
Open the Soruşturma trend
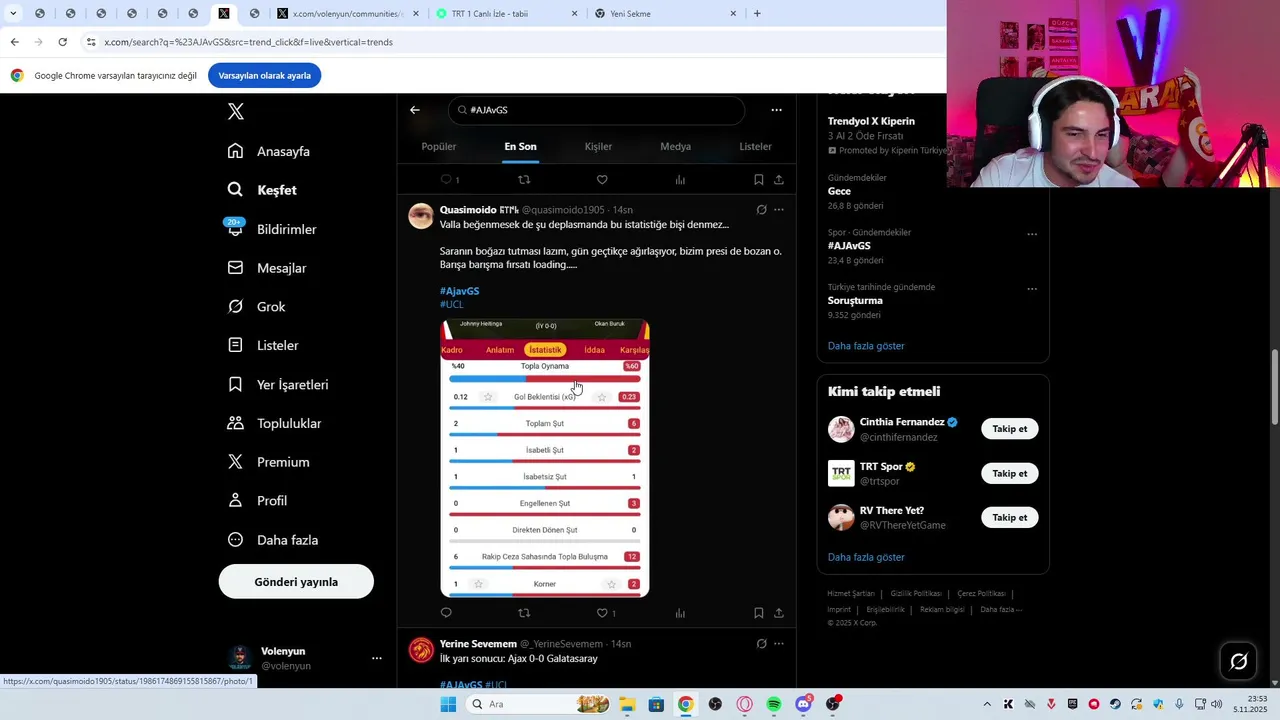click(855, 301)
